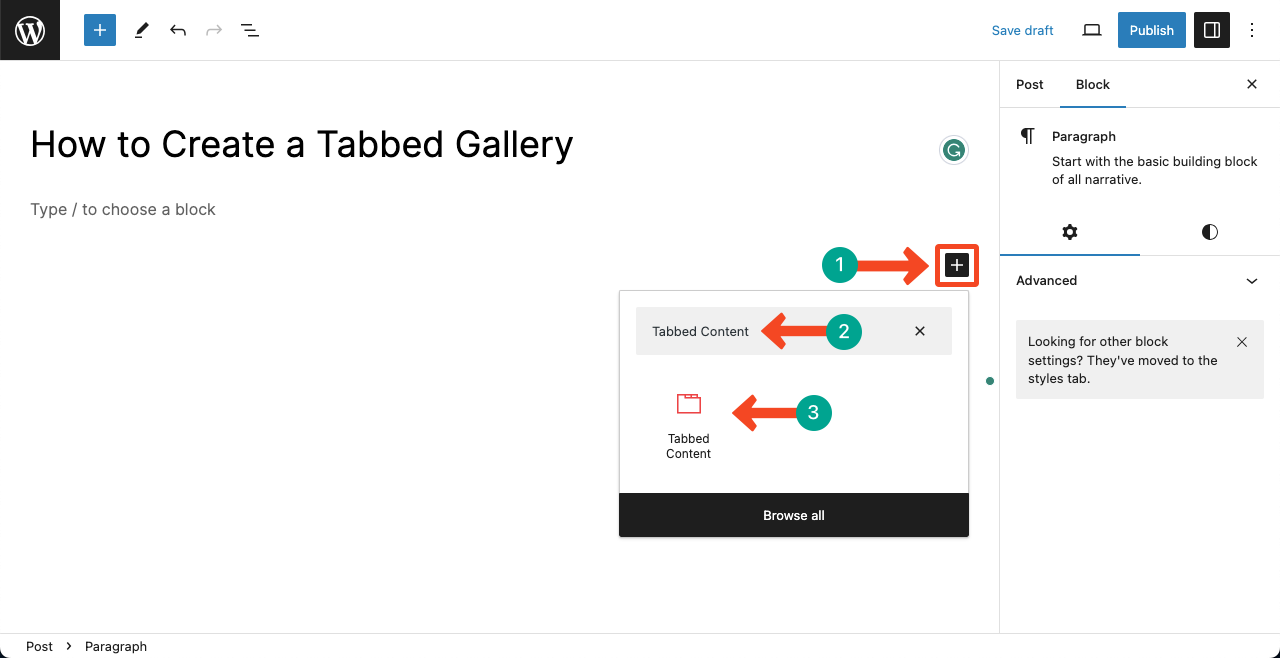Select the Tabbed Content block icon
The image size is (1280, 658).
click(688, 403)
